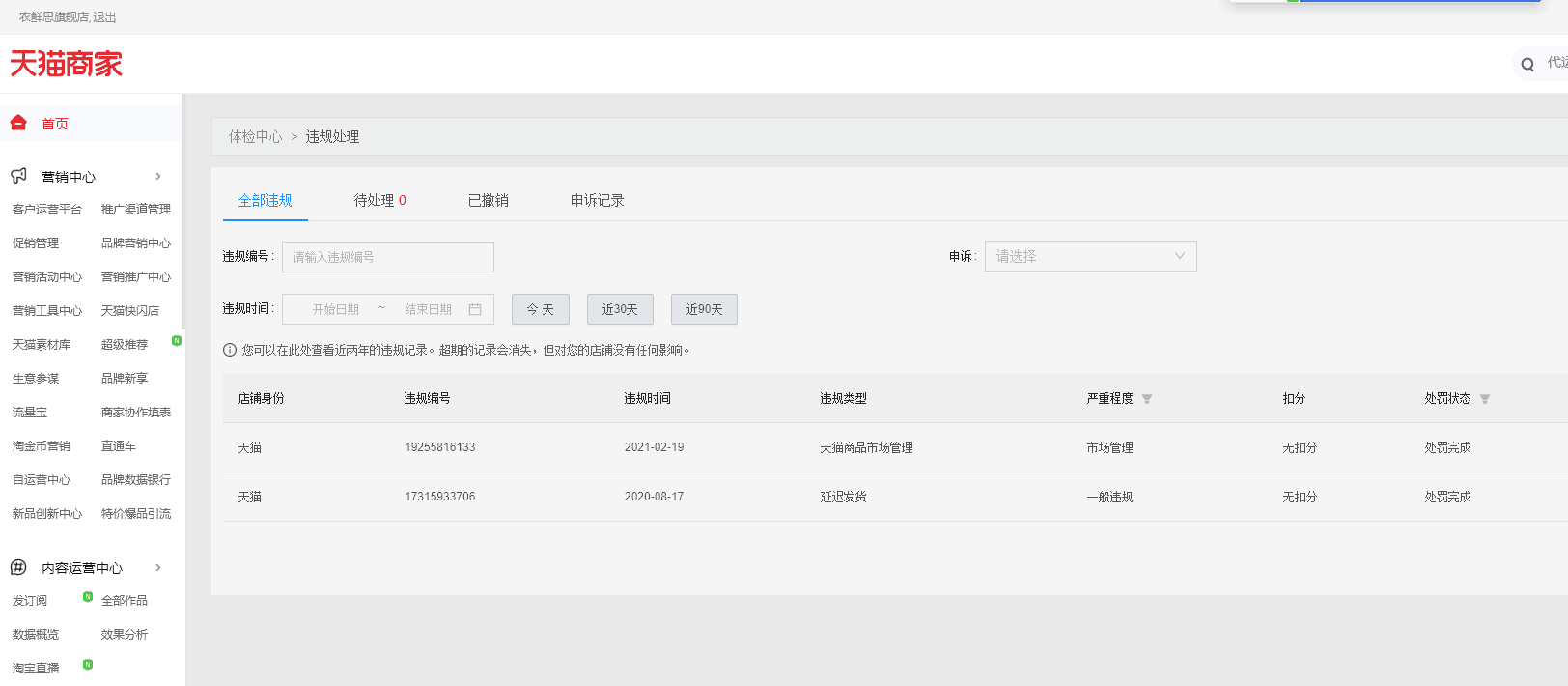Viewport: 1568px width, 686px height.
Task: Click the 内容运营中心 hash icon
Action: point(18,567)
